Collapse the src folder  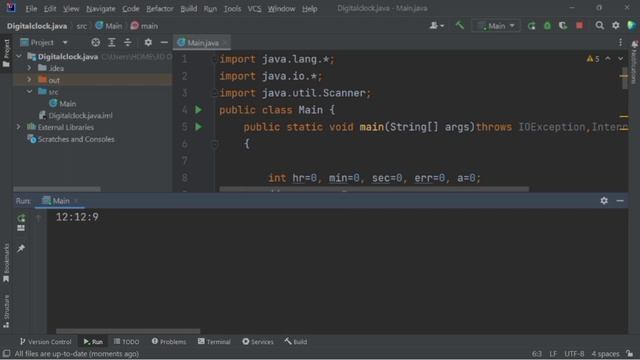29,92
